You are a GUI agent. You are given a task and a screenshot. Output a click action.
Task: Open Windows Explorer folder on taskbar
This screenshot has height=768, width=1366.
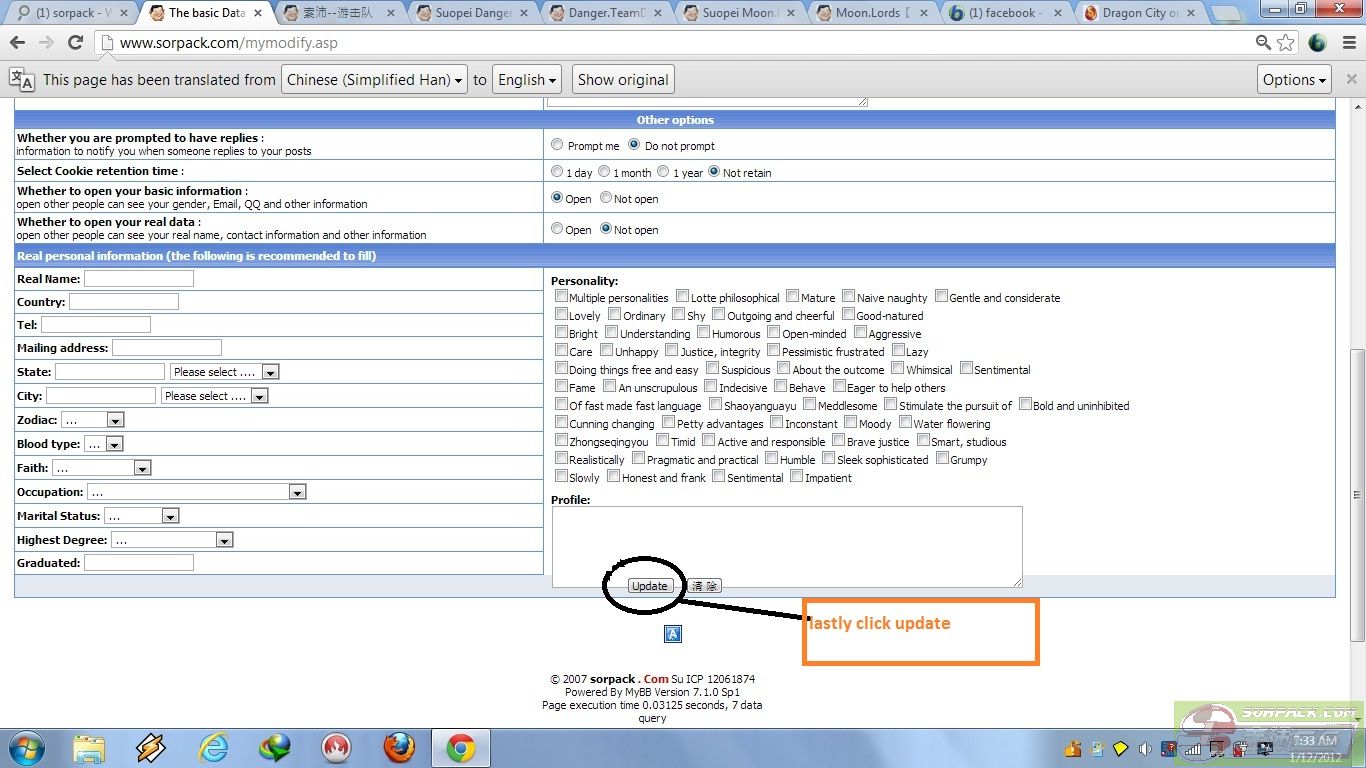coord(89,747)
